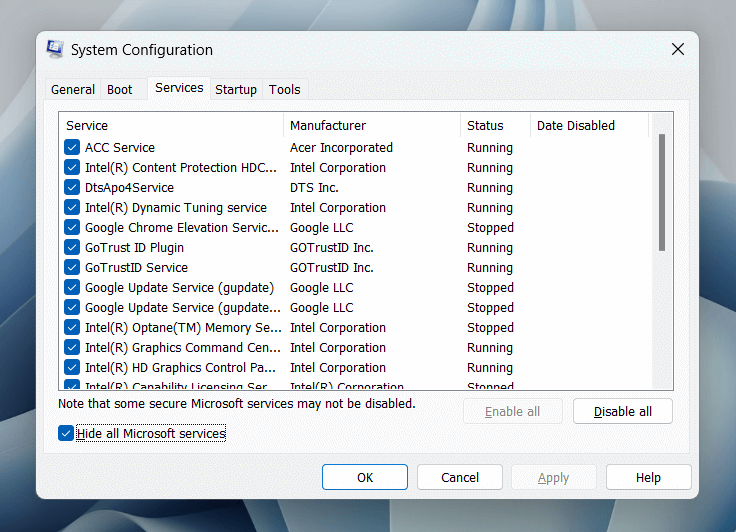Uncheck the ACC Service checkbox
The height and width of the screenshot is (532, 736).
(72, 148)
